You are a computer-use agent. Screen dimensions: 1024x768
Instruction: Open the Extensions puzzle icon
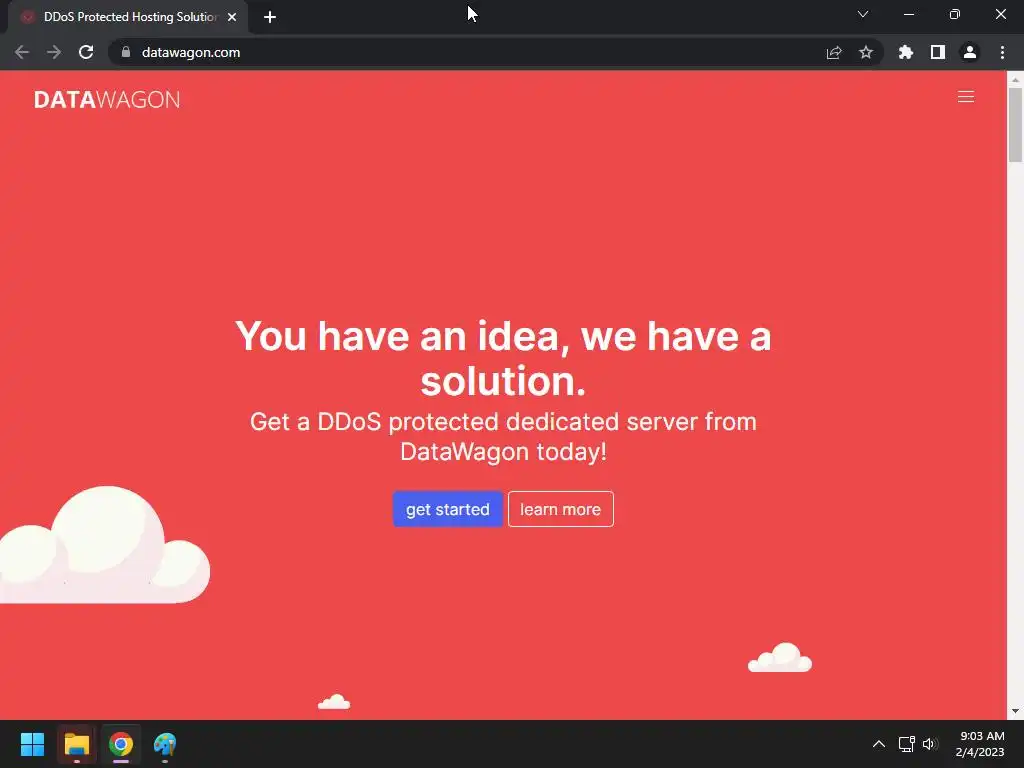[906, 52]
